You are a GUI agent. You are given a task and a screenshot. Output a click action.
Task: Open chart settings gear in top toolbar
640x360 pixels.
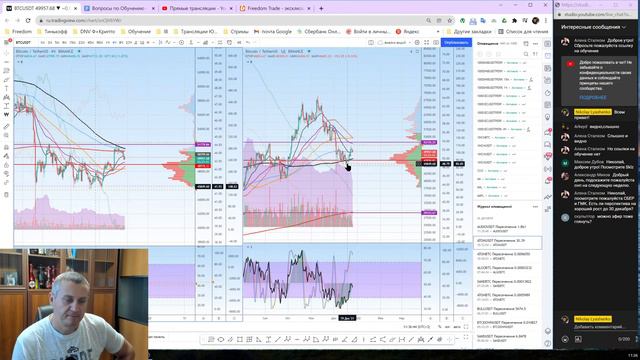click(417, 42)
